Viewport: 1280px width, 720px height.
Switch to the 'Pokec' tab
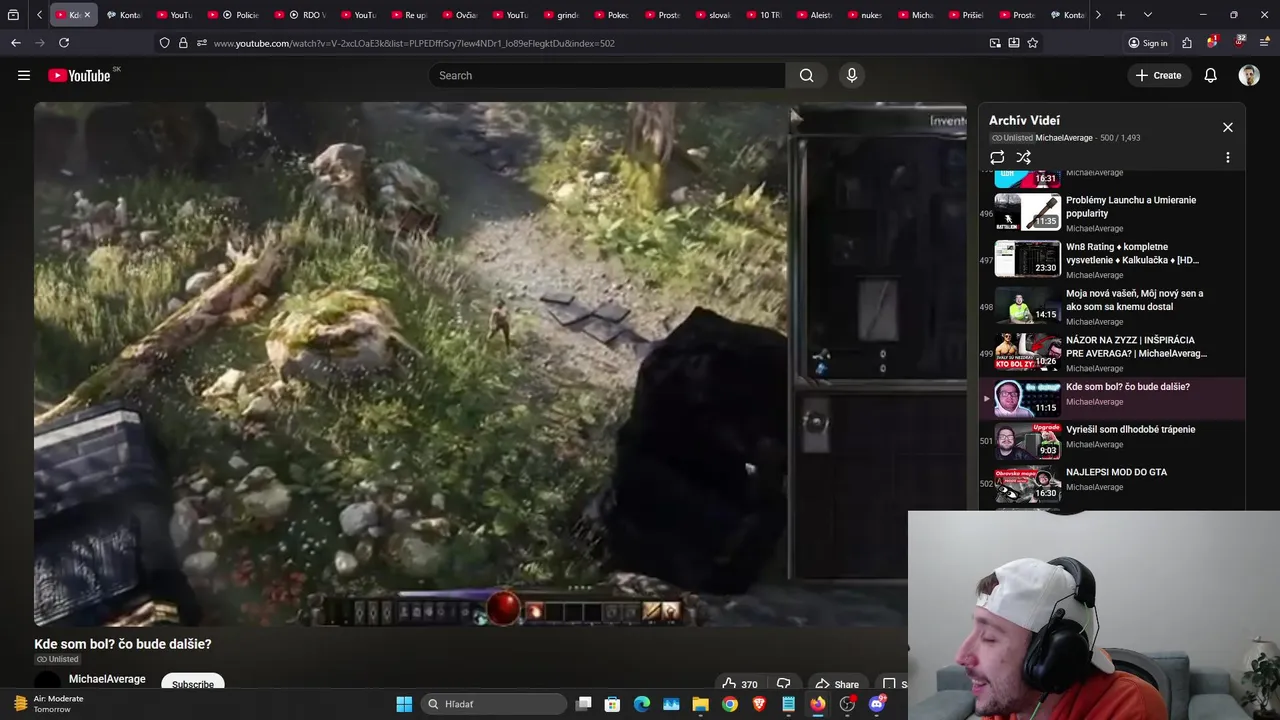[611, 15]
